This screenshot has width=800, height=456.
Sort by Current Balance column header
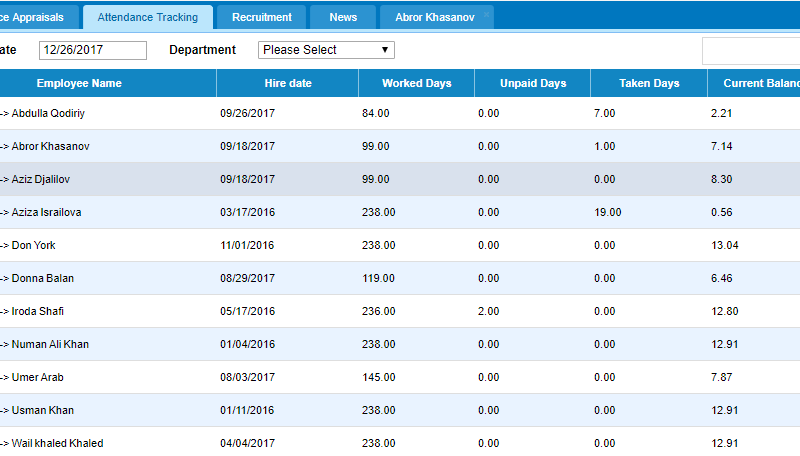click(754, 83)
